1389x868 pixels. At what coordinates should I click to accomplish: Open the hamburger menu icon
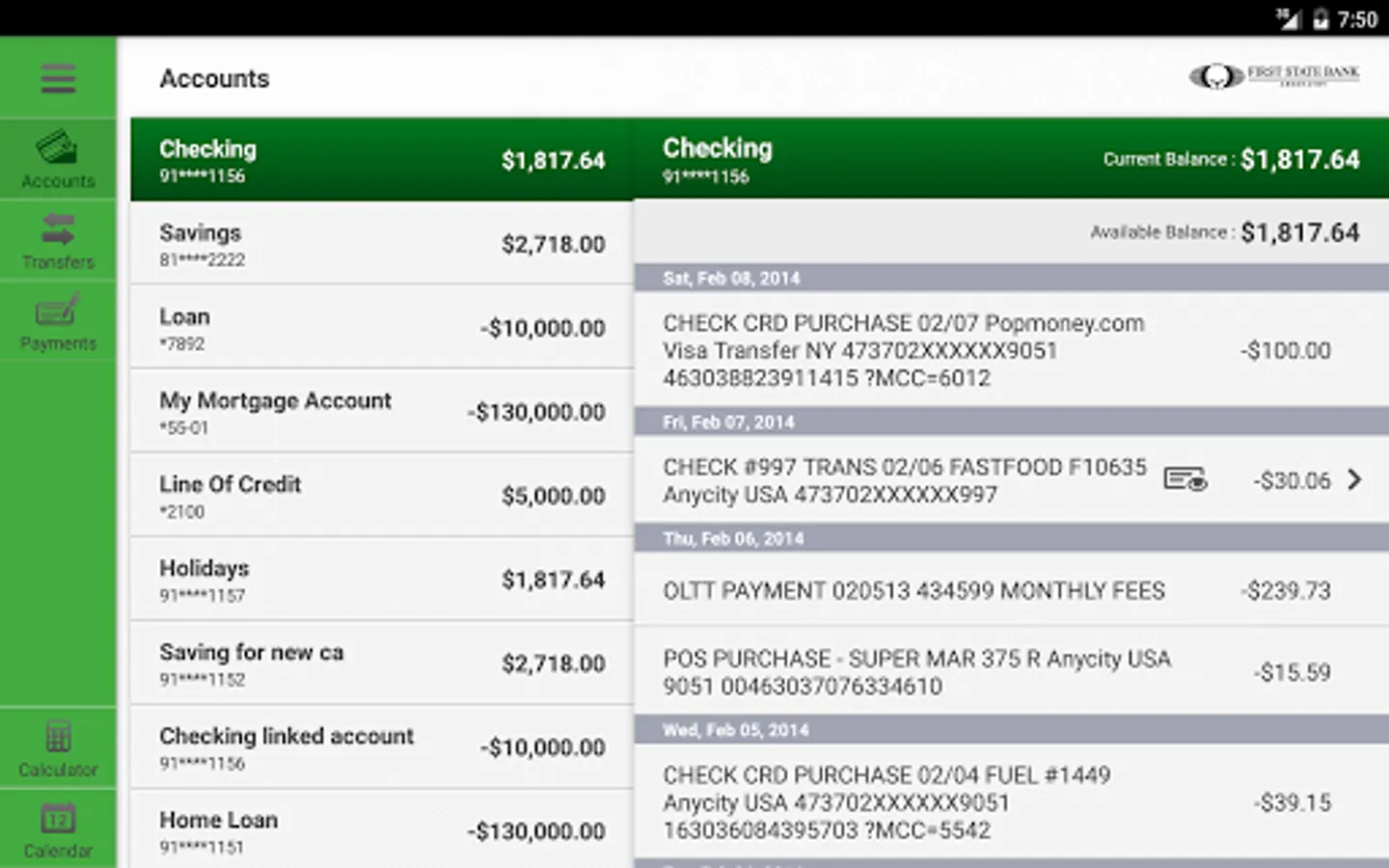pos(58,78)
